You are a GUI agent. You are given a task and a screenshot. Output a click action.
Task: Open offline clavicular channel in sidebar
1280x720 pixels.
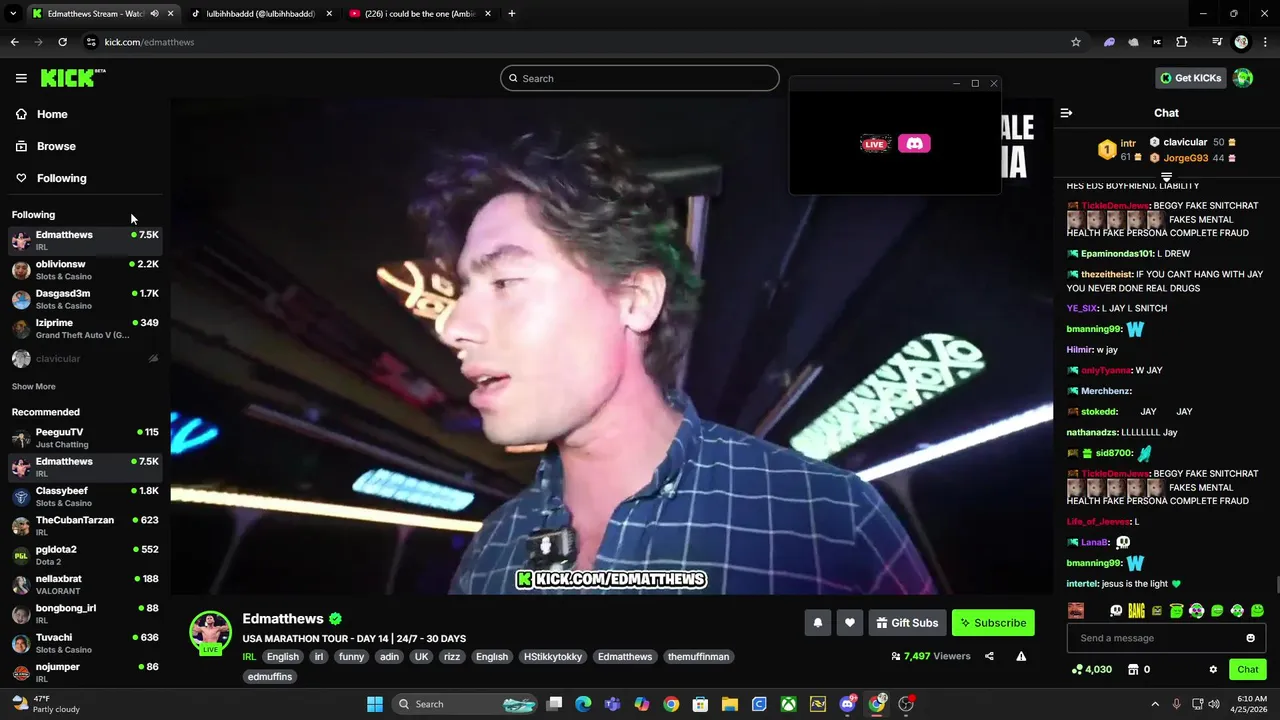click(85, 358)
